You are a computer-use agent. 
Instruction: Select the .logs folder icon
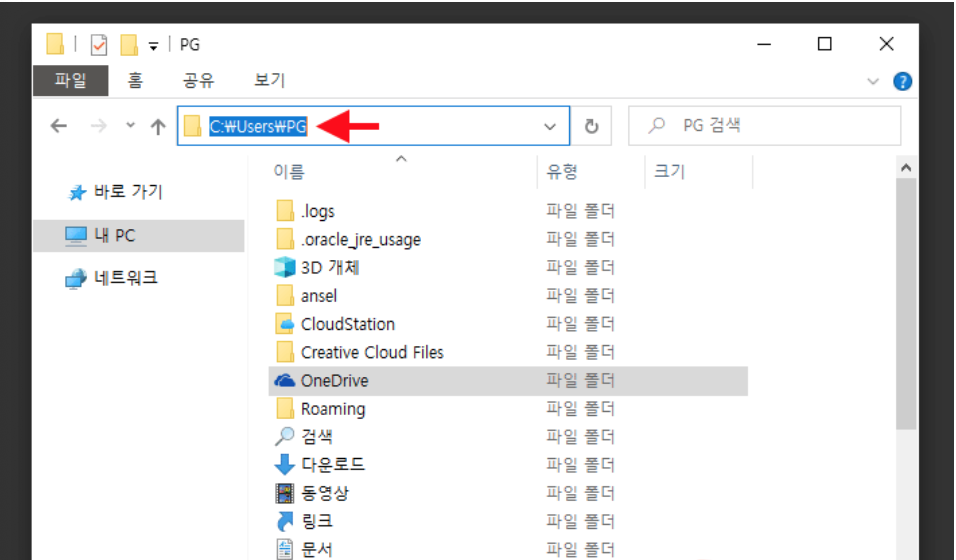point(285,210)
